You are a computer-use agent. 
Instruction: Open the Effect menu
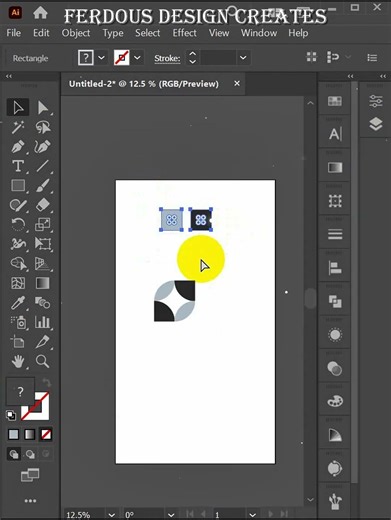coord(184,33)
